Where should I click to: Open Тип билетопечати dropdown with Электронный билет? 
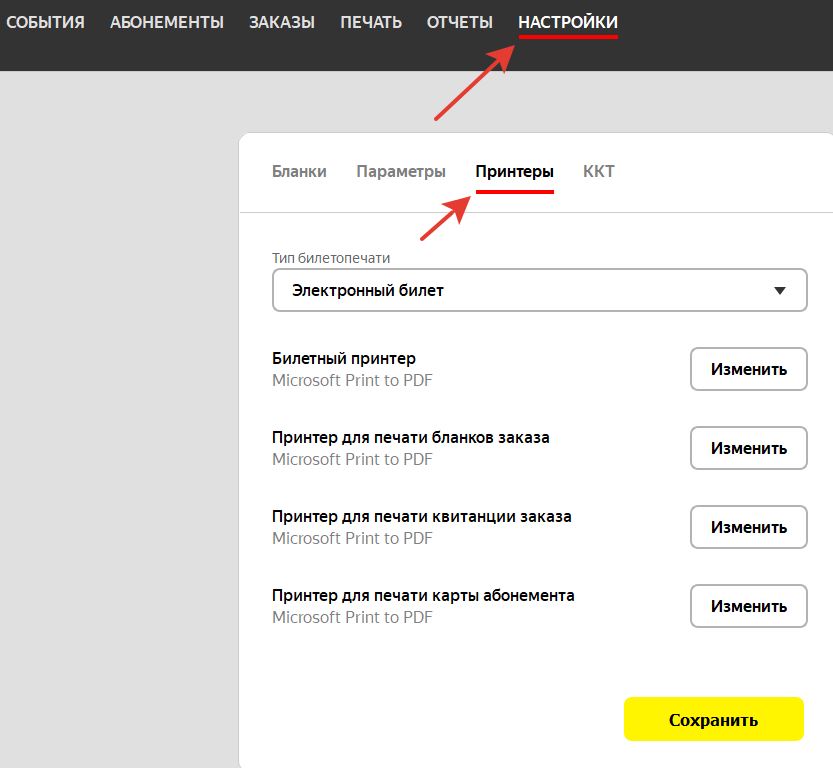point(540,290)
